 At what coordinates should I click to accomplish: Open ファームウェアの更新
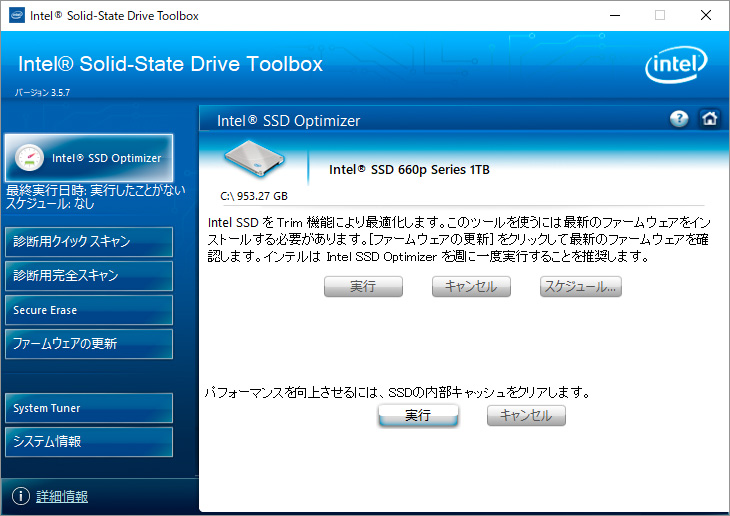pyautogui.click(x=89, y=344)
